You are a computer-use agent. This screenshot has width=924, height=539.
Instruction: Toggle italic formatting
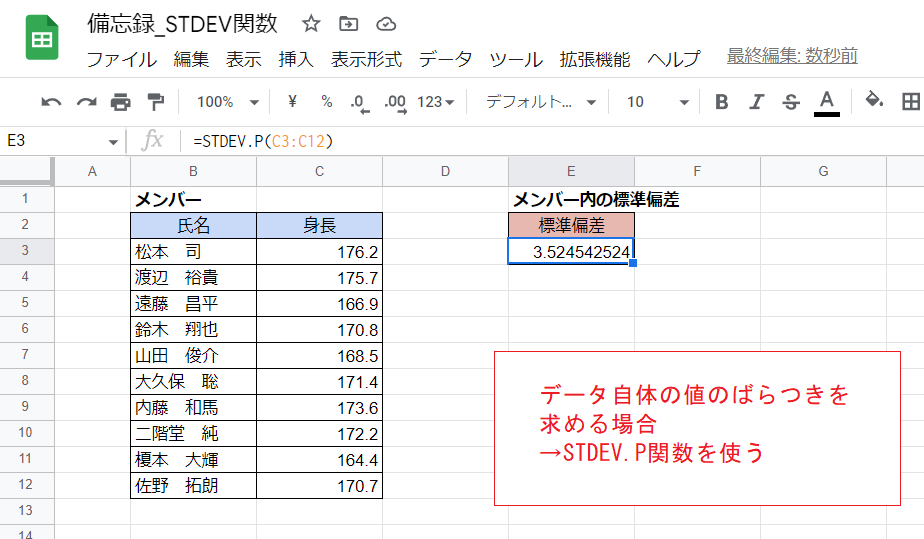pyautogui.click(x=756, y=102)
